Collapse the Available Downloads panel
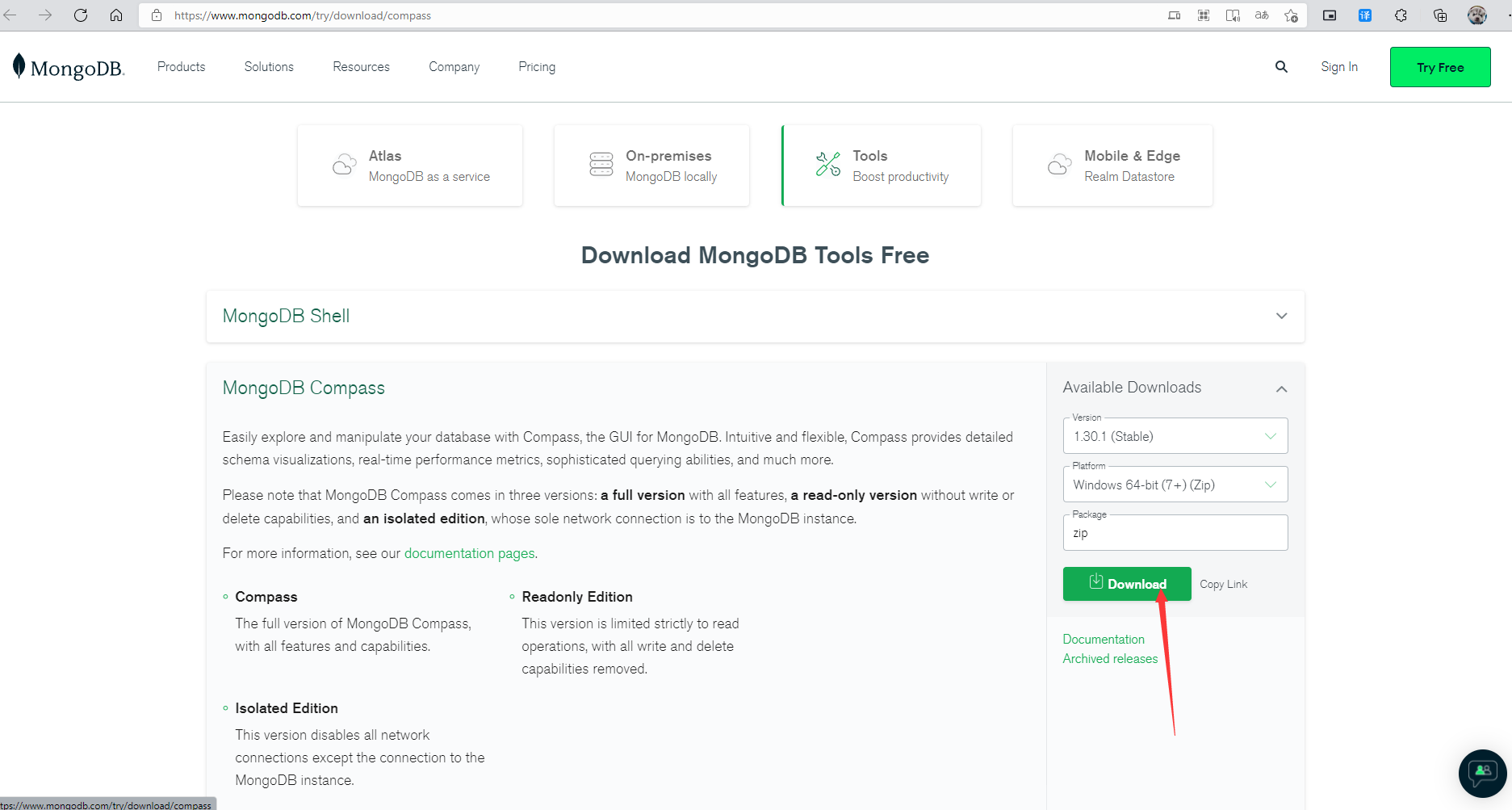The width and height of the screenshot is (1512, 810). (1281, 388)
